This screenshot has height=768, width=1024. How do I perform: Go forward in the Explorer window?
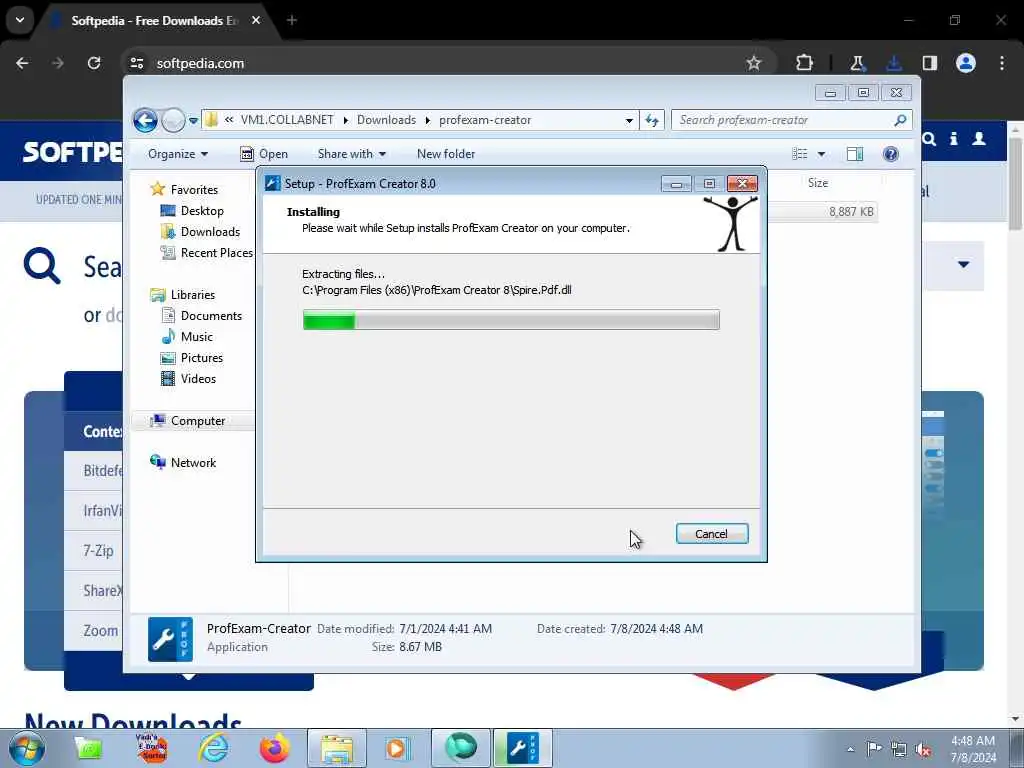173,120
